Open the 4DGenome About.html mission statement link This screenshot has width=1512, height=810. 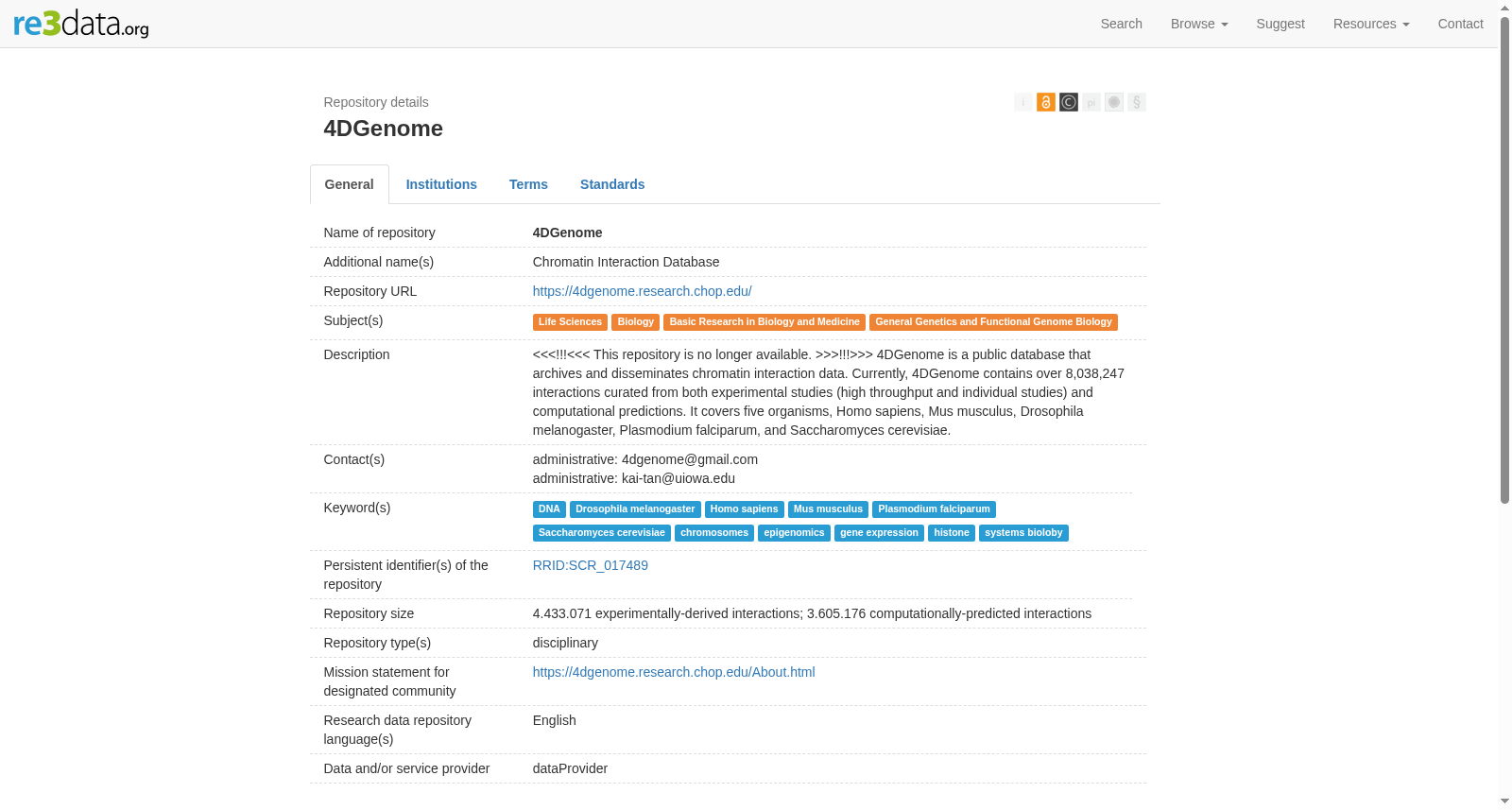pos(674,672)
